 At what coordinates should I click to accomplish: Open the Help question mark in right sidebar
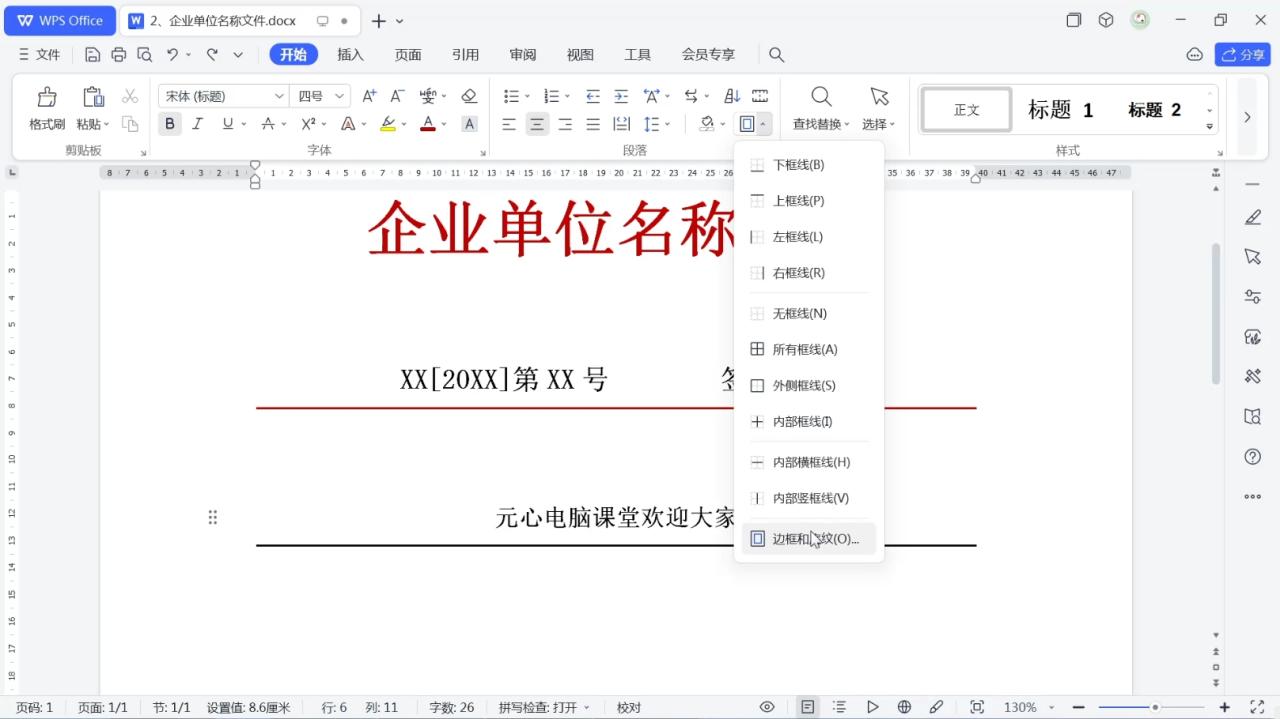pyautogui.click(x=1252, y=457)
